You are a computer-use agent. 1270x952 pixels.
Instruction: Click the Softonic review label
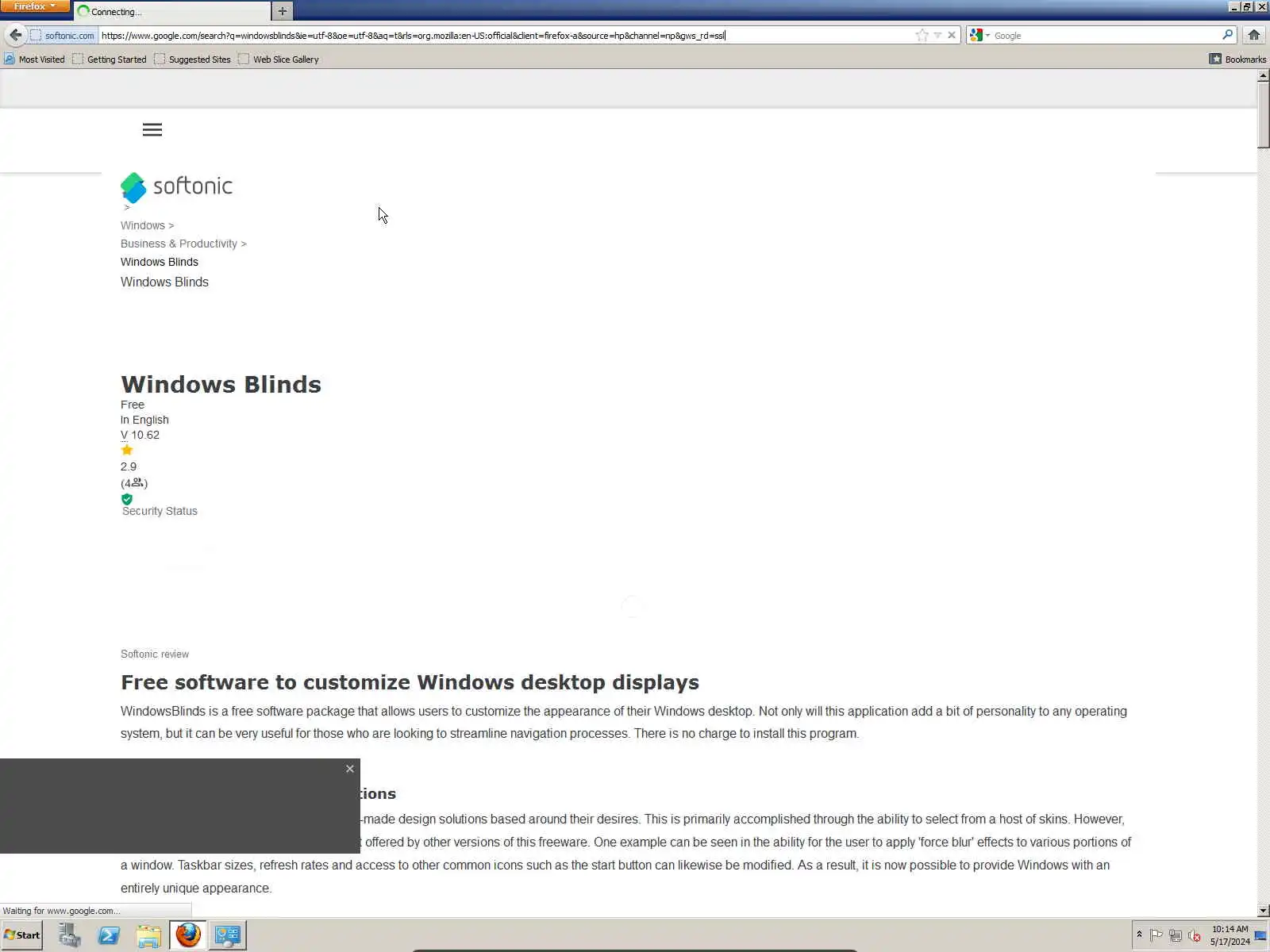(155, 654)
